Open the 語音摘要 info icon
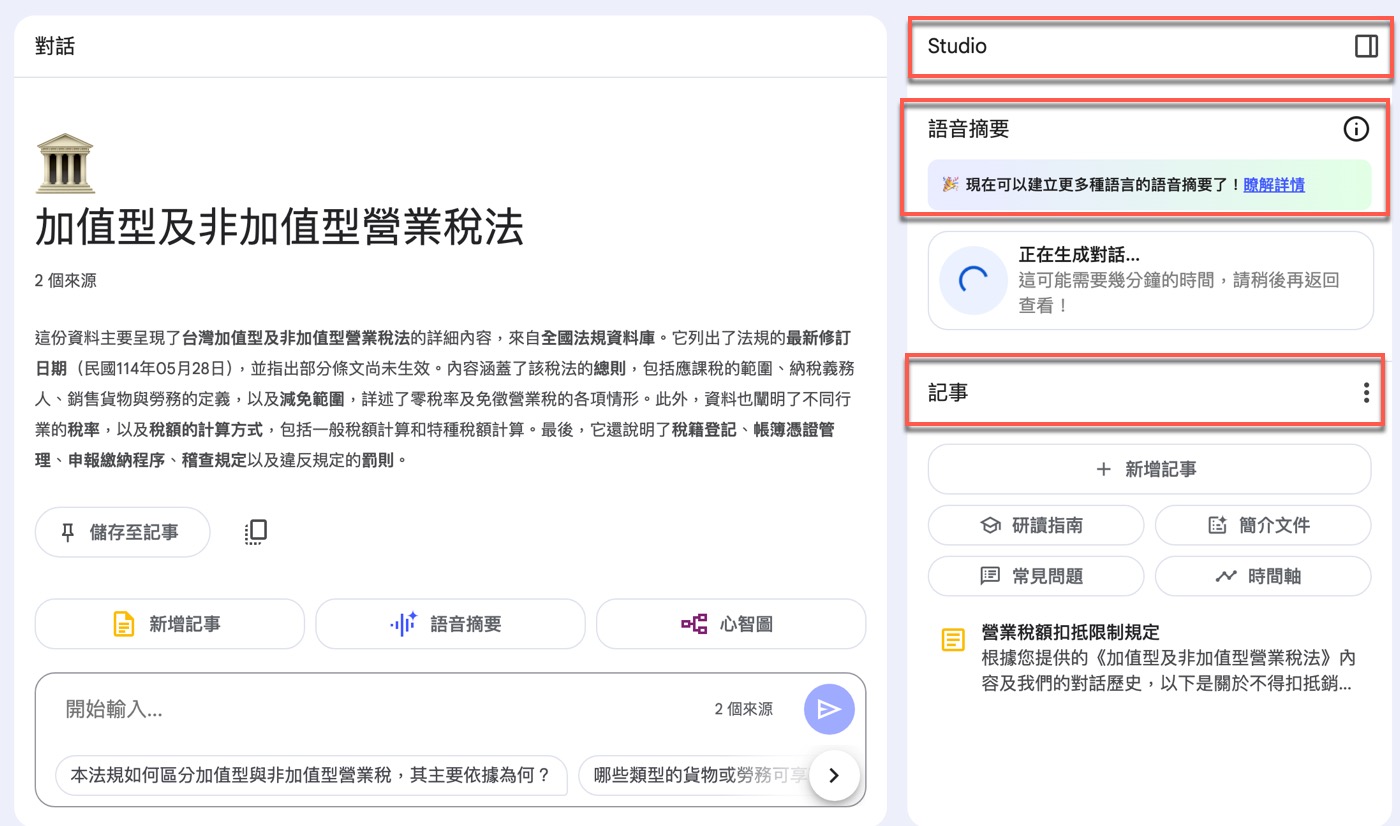 point(1355,129)
